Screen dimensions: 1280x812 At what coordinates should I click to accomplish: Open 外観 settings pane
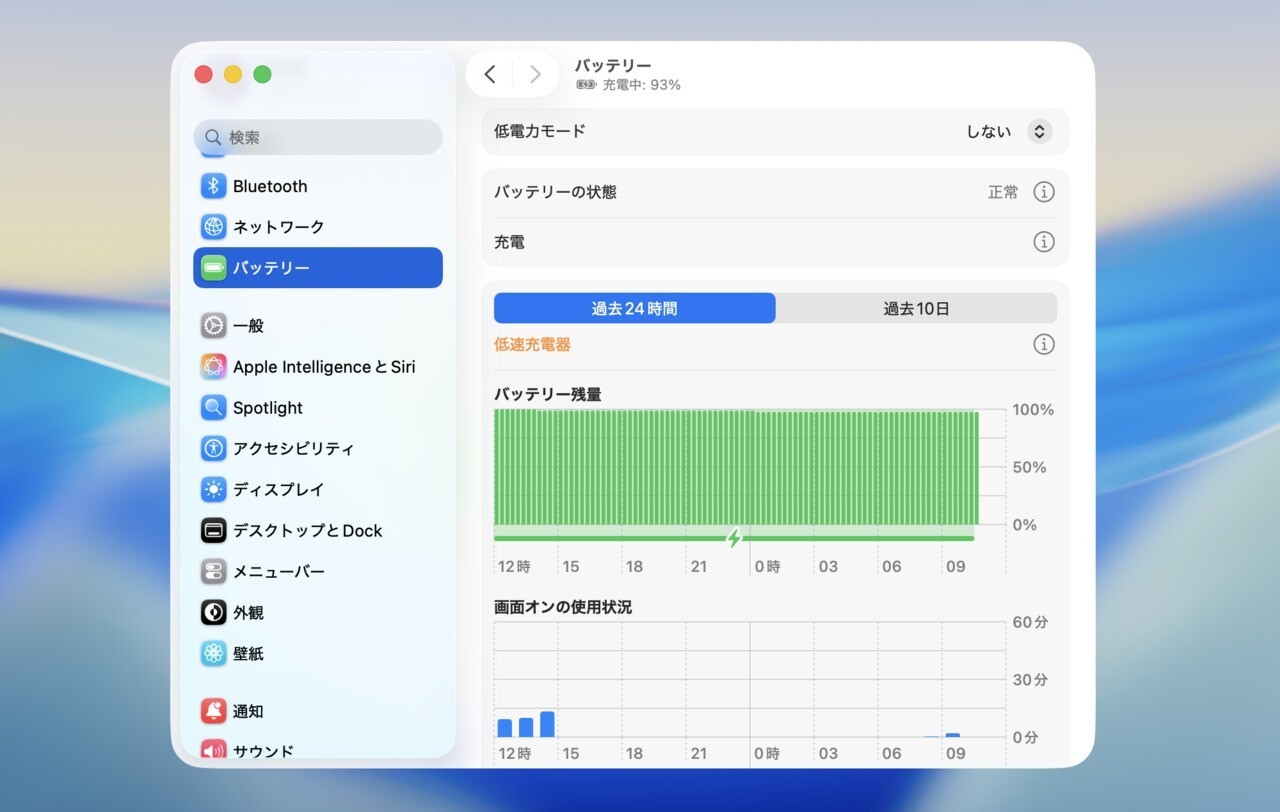coord(318,613)
